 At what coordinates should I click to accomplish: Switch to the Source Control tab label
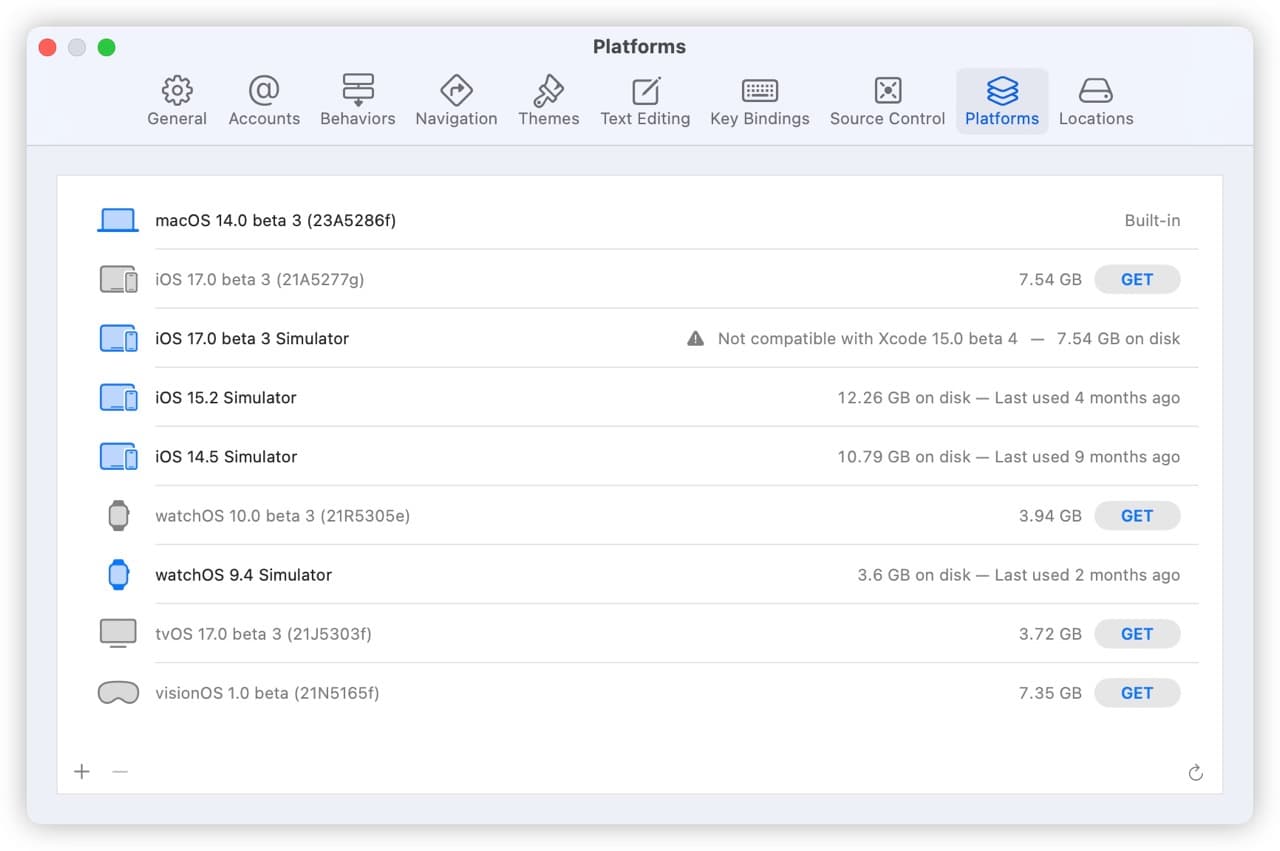point(888,118)
